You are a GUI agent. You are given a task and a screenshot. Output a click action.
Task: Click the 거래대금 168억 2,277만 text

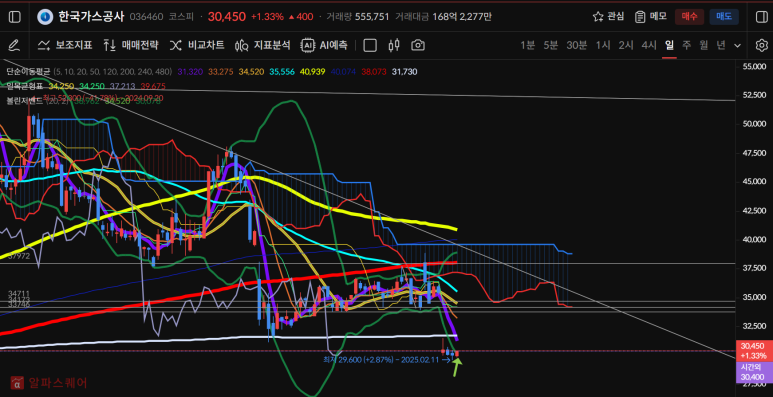pyautogui.click(x=443, y=17)
